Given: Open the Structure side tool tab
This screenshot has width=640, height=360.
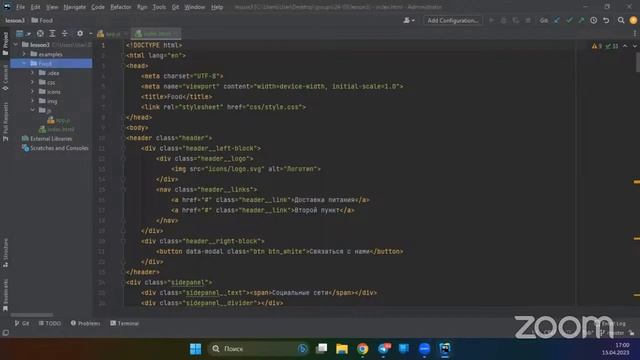Looking at the screenshot, I should click(x=5, y=253).
